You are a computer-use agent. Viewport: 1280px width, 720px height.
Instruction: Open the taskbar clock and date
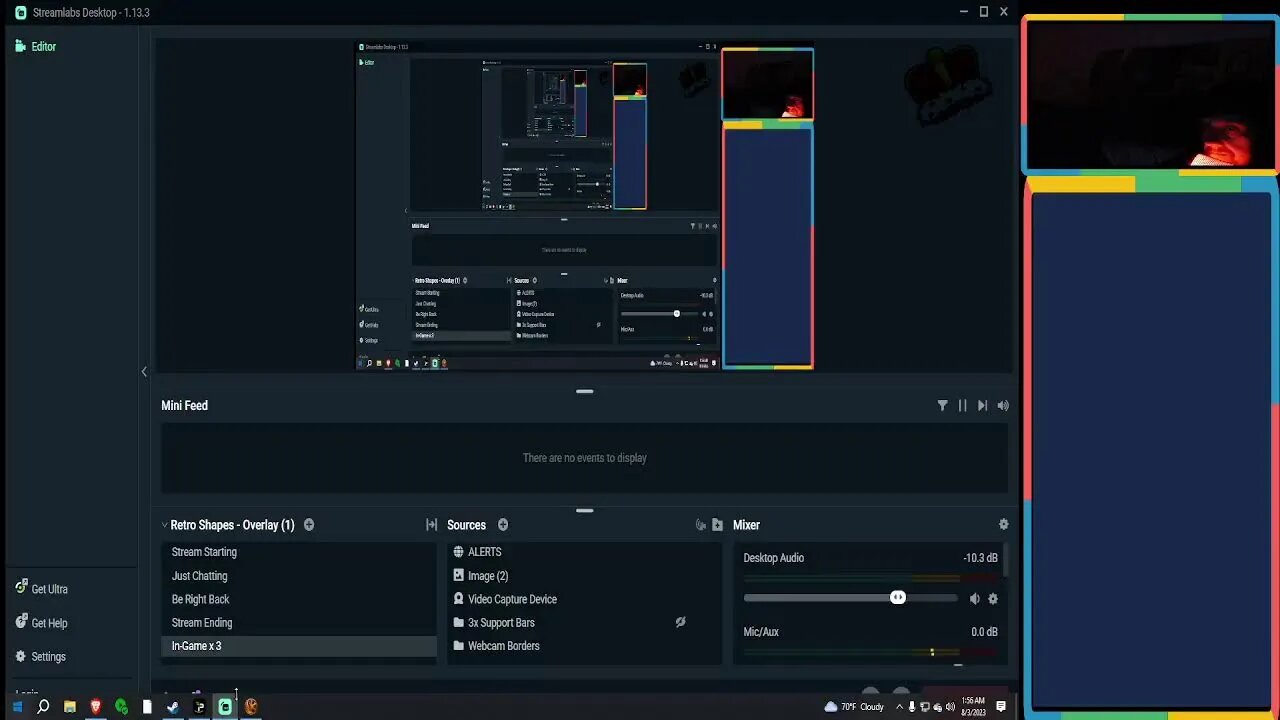pyautogui.click(x=973, y=707)
